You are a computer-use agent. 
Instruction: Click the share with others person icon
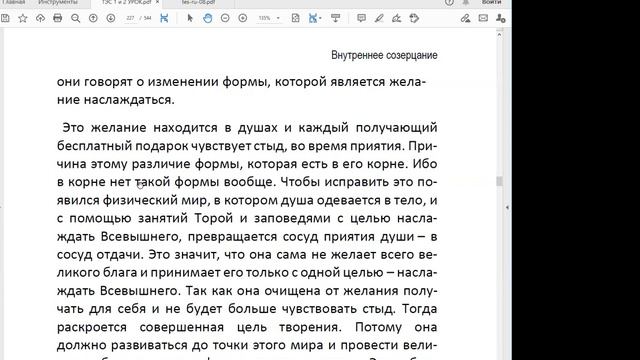(501, 18)
